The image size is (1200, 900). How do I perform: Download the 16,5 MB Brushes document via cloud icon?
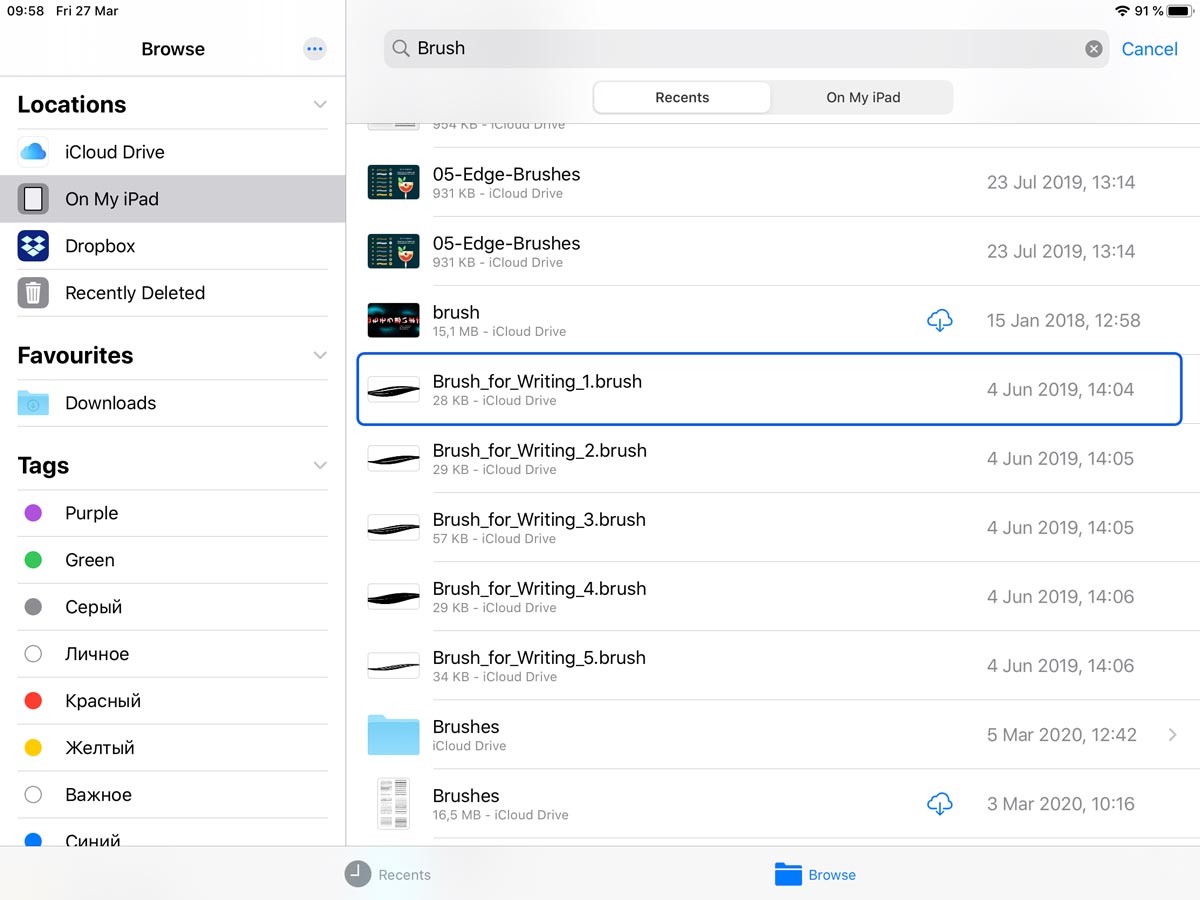[x=939, y=803]
